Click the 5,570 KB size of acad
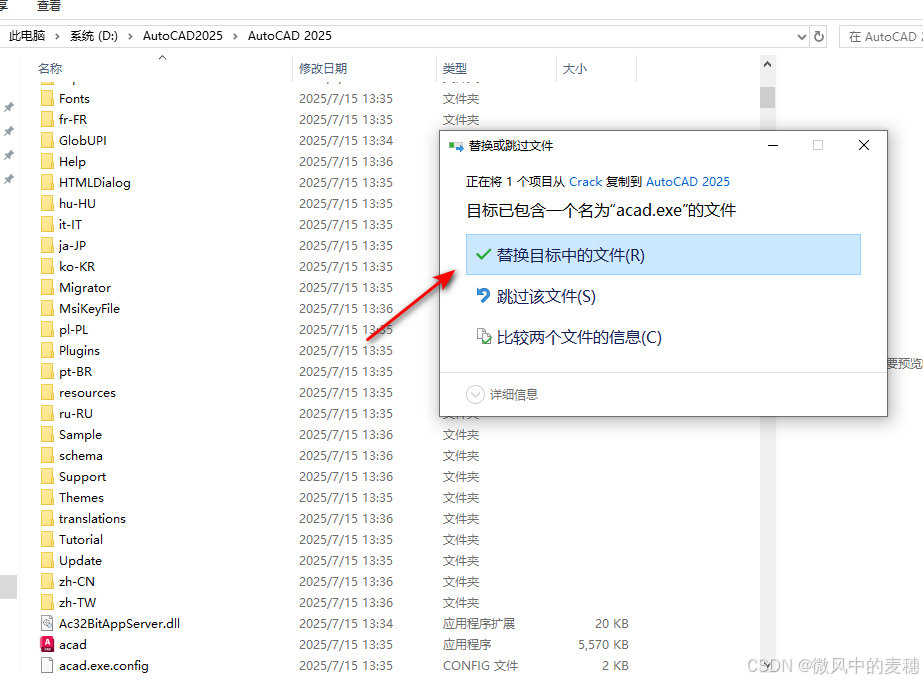The height and width of the screenshot is (681, 923). 603,645
